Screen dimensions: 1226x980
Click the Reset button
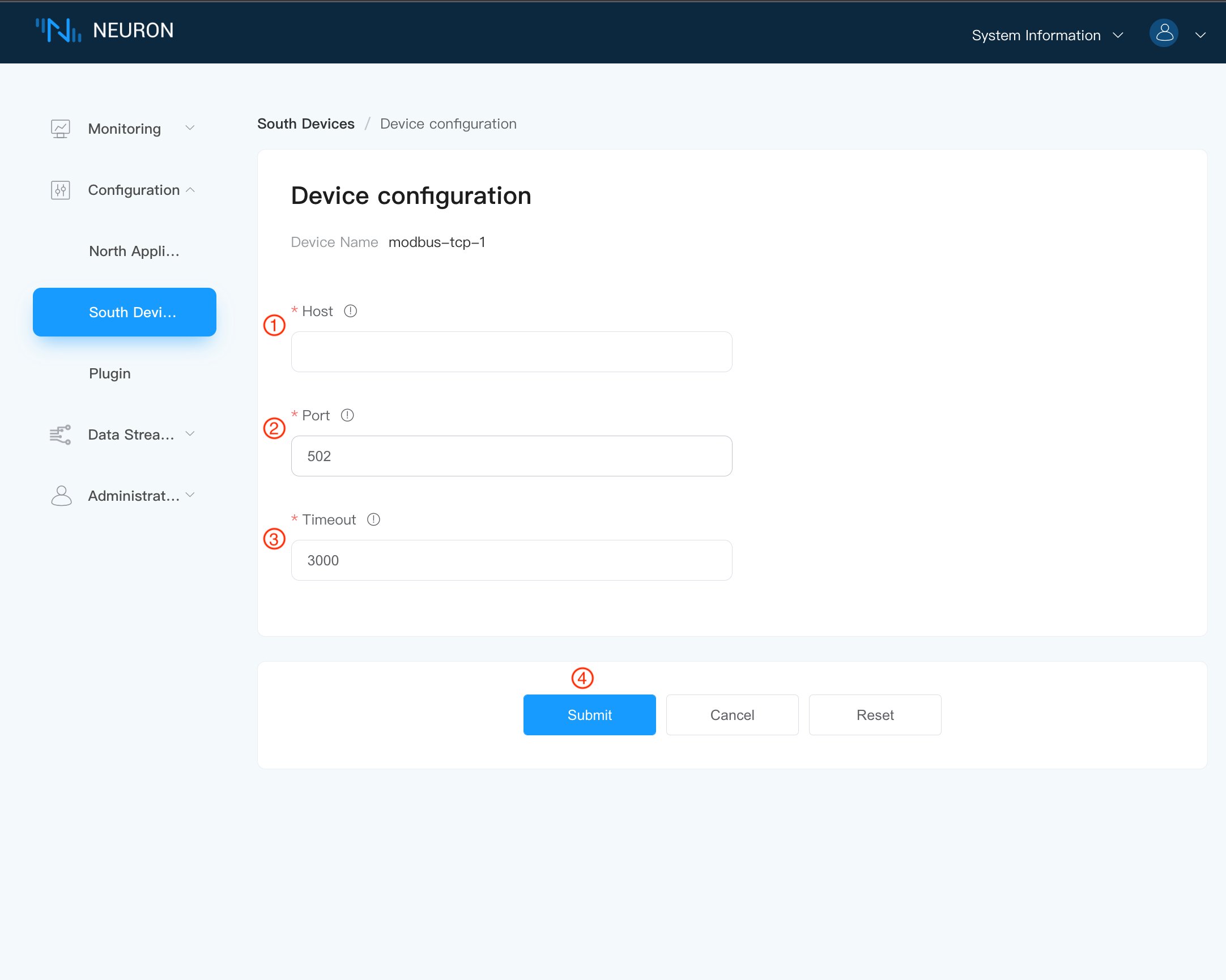(875, 714)
